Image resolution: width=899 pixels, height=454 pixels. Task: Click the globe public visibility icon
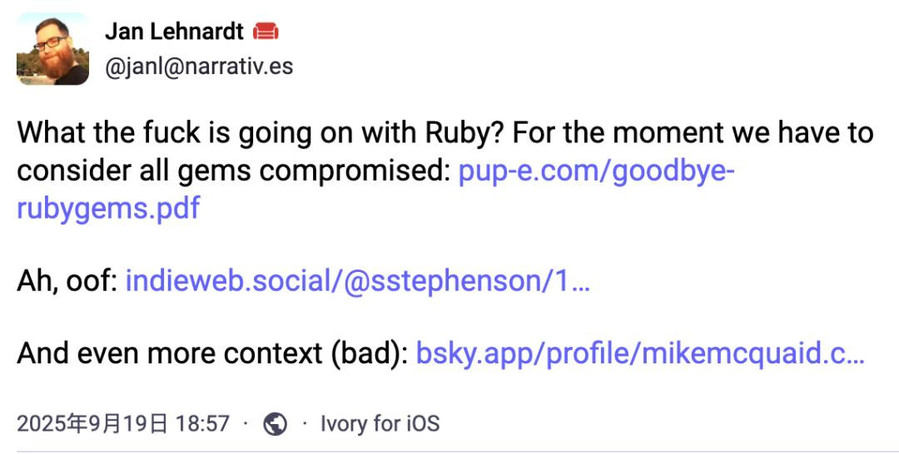tap(275, 424)
